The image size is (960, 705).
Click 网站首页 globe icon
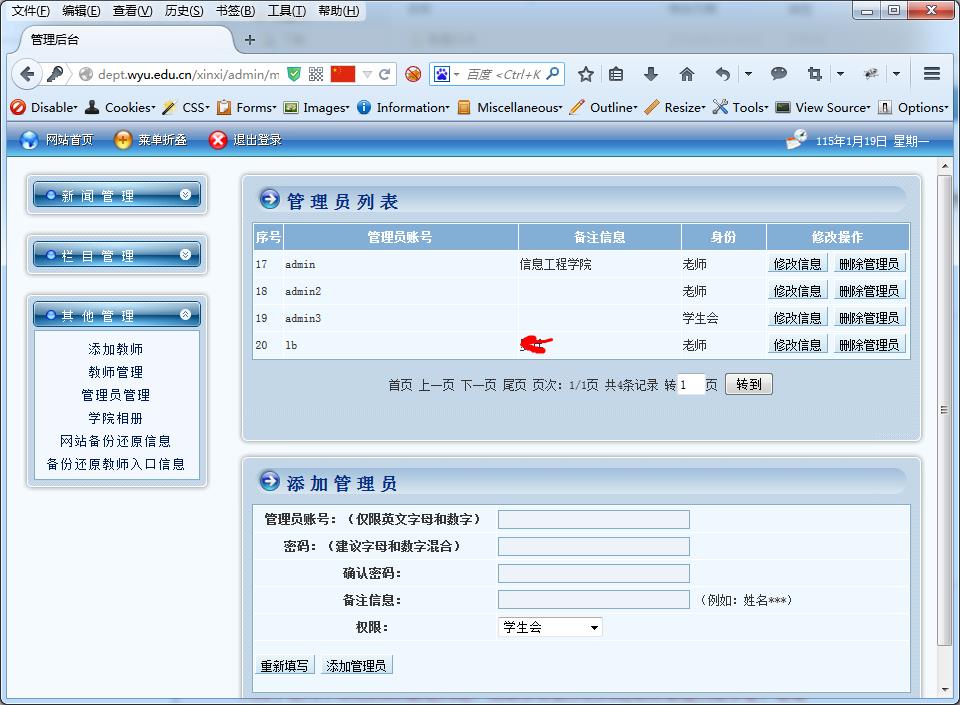28,140
